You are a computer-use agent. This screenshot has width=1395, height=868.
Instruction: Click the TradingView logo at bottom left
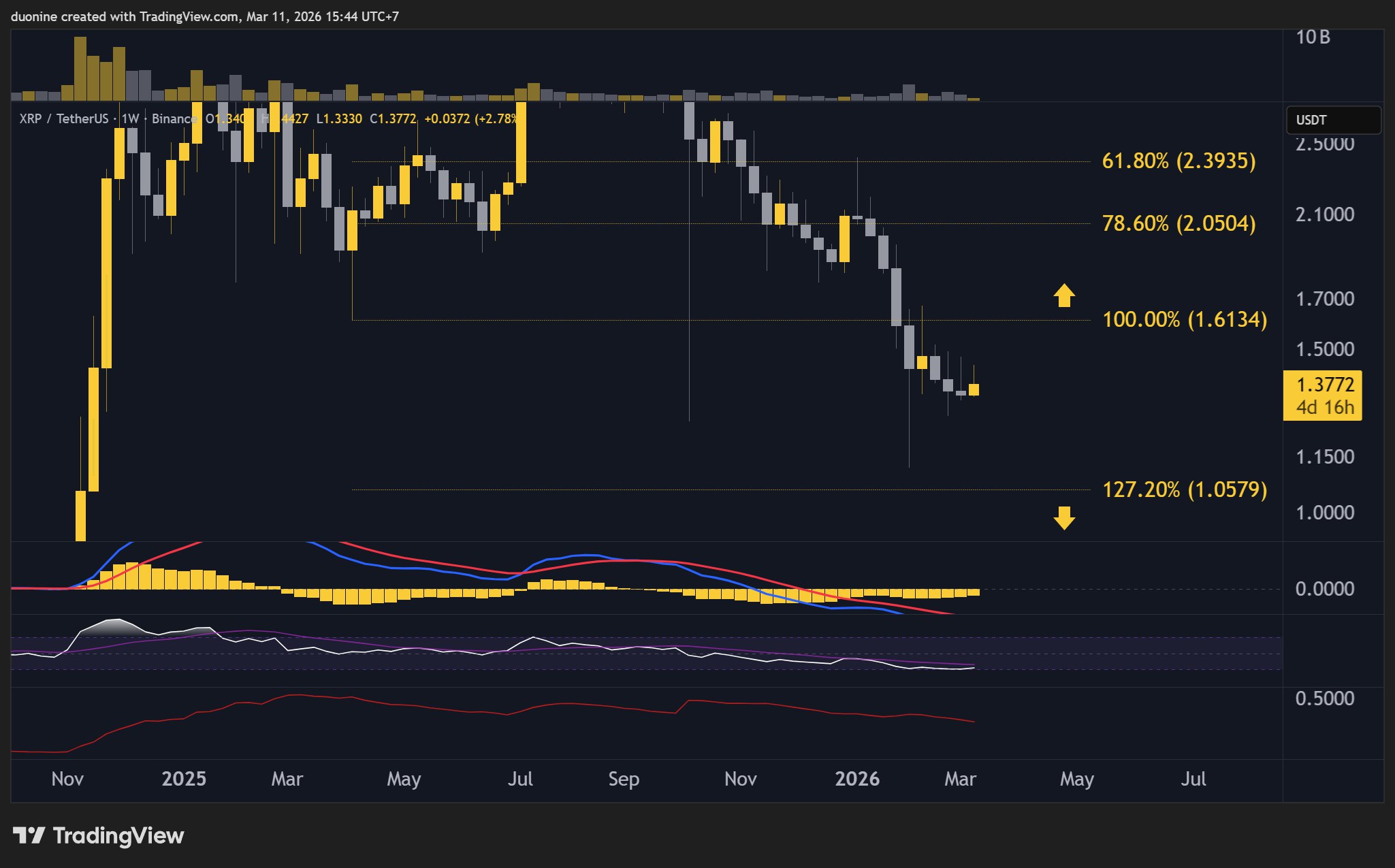pos(95,836)
